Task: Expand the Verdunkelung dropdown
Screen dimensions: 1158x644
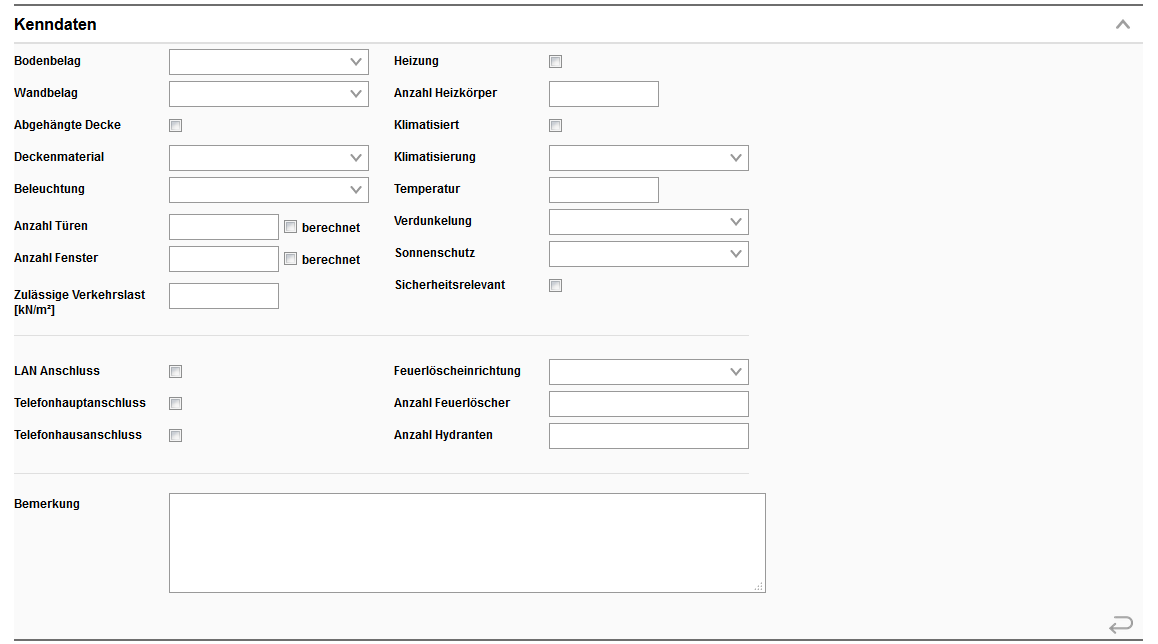Action: click(x=648, y=222)
